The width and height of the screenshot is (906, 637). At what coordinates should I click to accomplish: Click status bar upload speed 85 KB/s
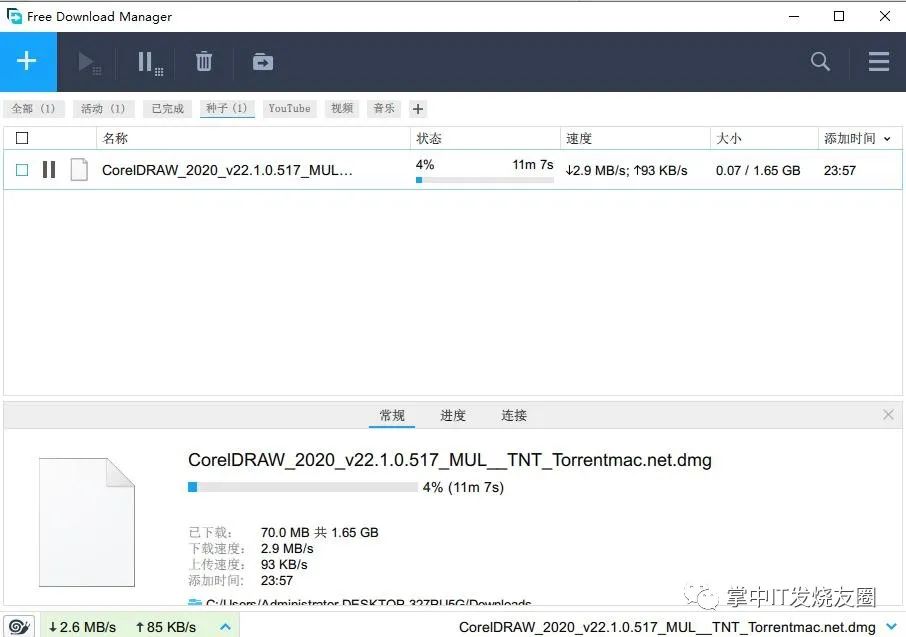166,627
